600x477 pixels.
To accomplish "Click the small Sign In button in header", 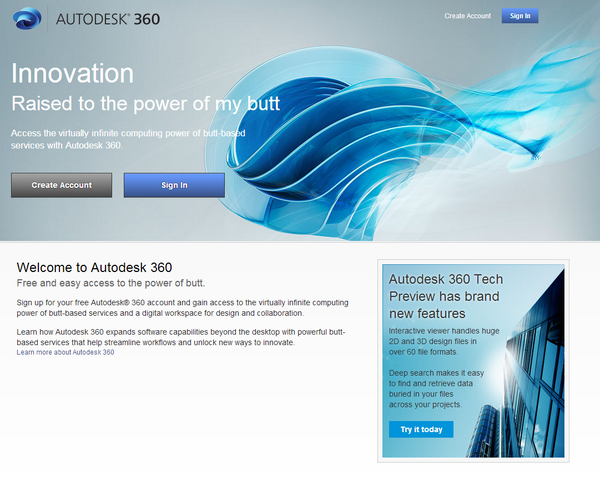I will pyautogui.click(x=520, y=16).
